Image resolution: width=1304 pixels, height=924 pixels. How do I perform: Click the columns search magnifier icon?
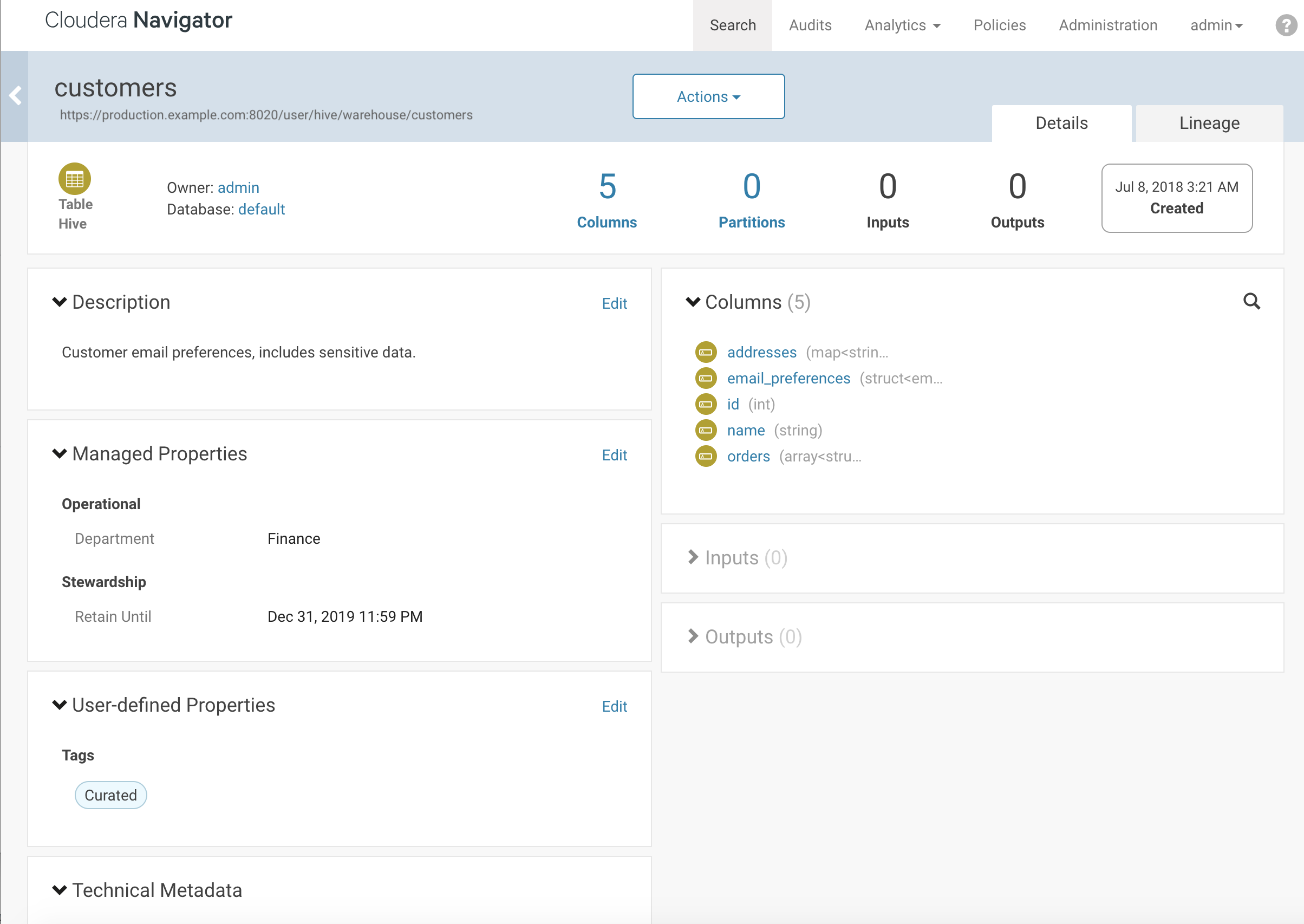pyautogui.click(x=1251, y=302)
